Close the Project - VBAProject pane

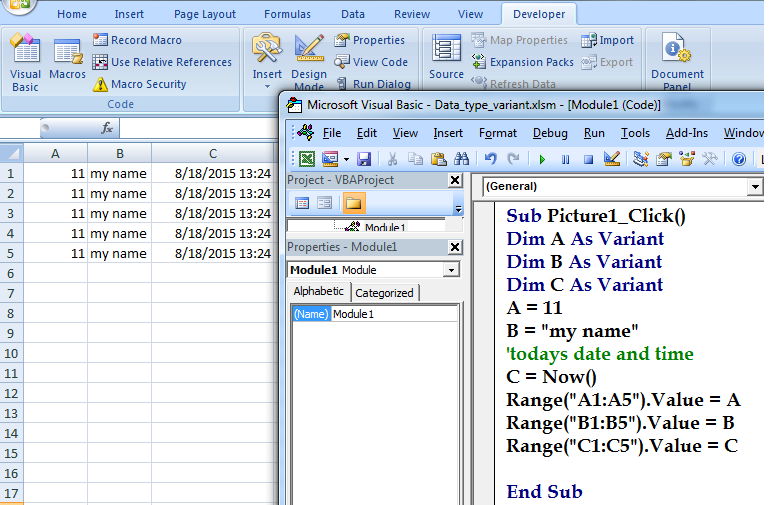pyautogui.click(x=455, y=180)
